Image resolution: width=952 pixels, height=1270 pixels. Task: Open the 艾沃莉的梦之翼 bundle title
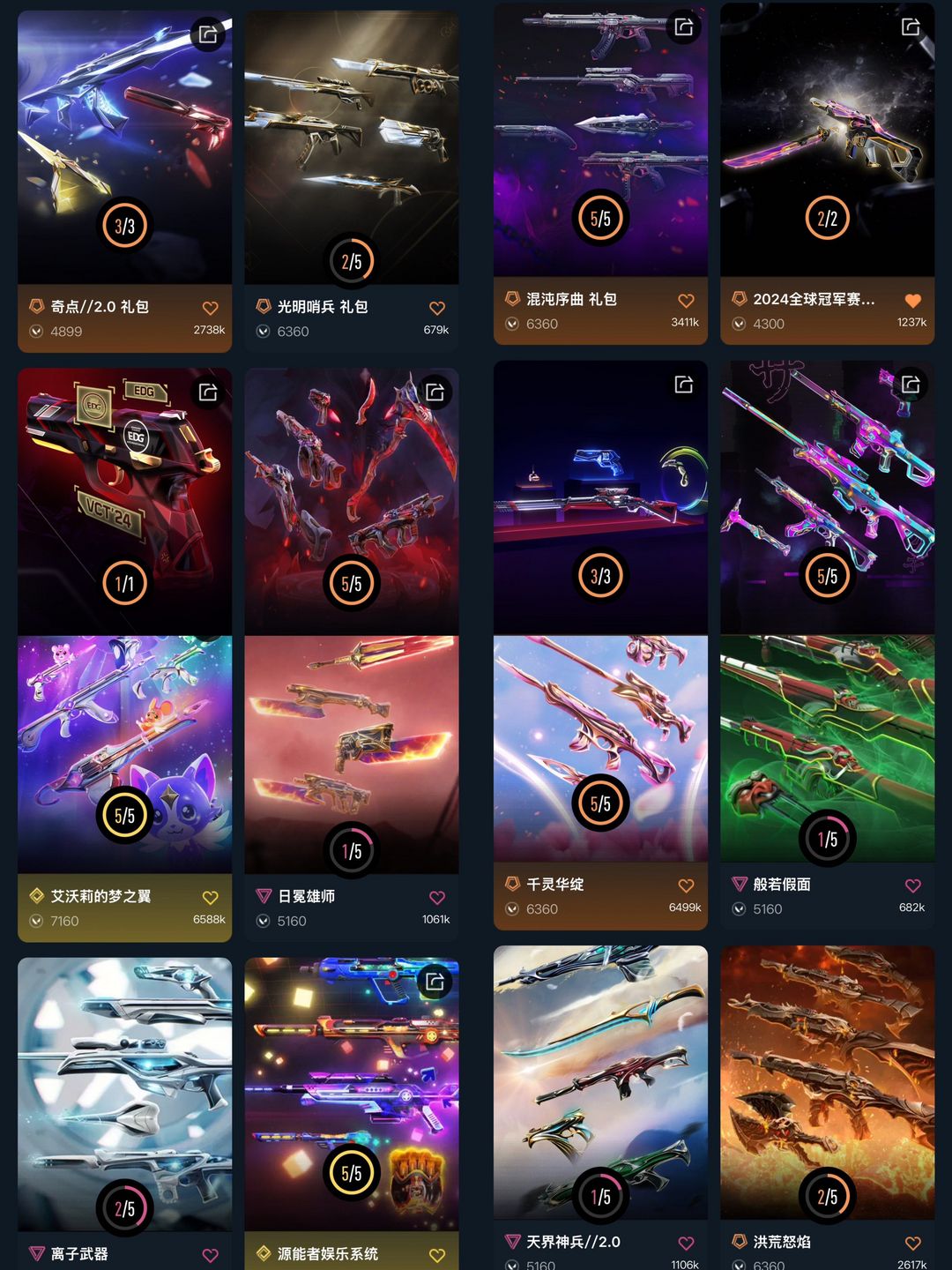100,896
